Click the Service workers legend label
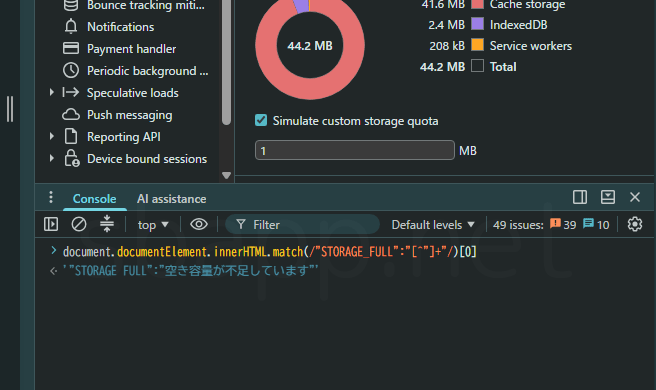 pos(530,46)
